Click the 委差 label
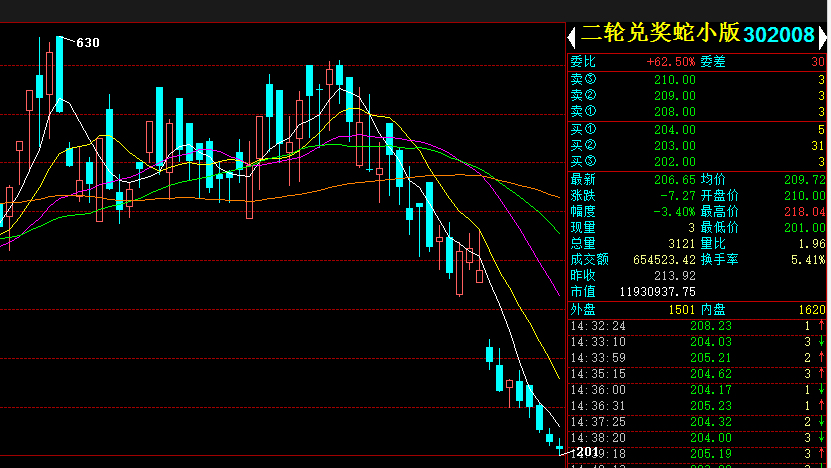This screenshot has height=468, width=831. click(x=713, y=62)
